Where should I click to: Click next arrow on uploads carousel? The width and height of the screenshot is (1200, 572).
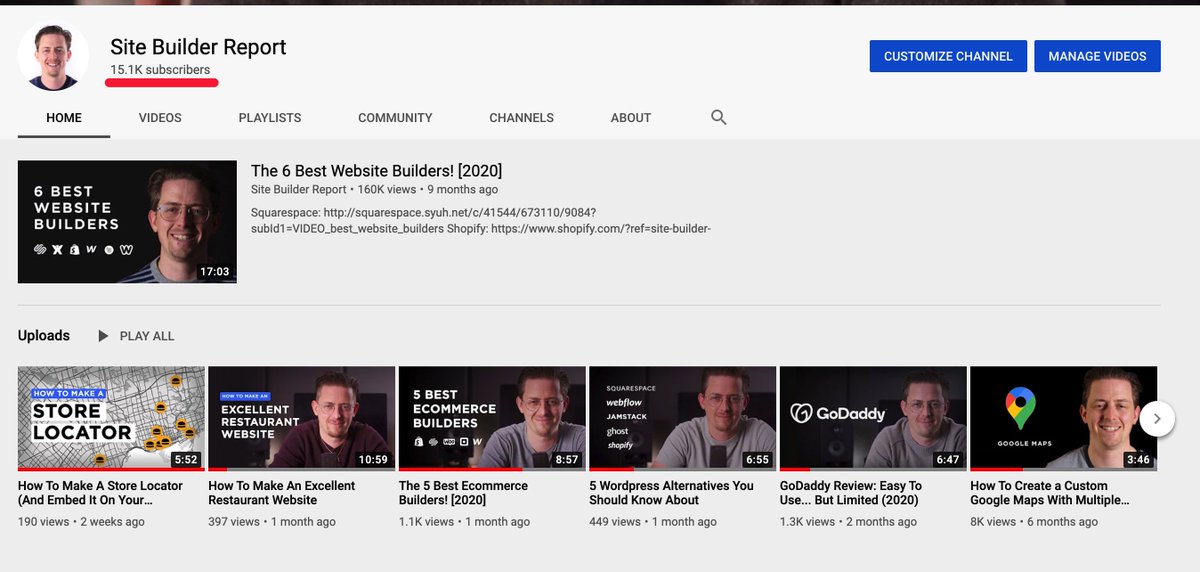coord(1157,419)
